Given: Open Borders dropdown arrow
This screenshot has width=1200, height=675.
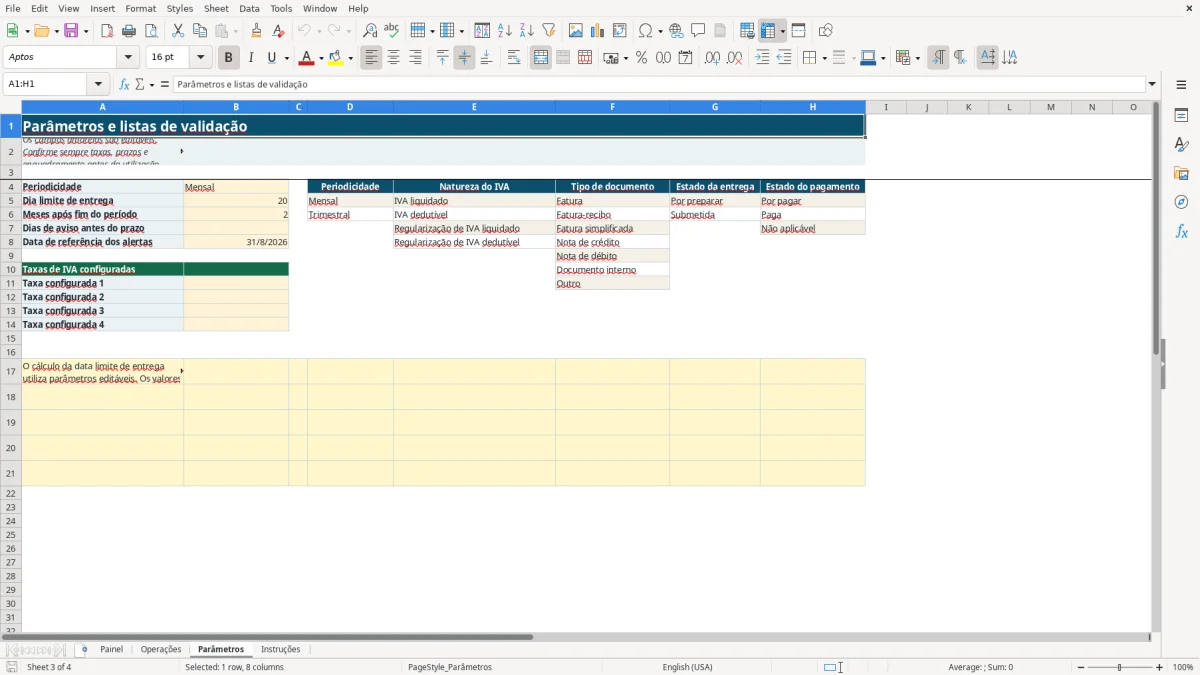Looking at the screenshot, I should pos(824,58).
